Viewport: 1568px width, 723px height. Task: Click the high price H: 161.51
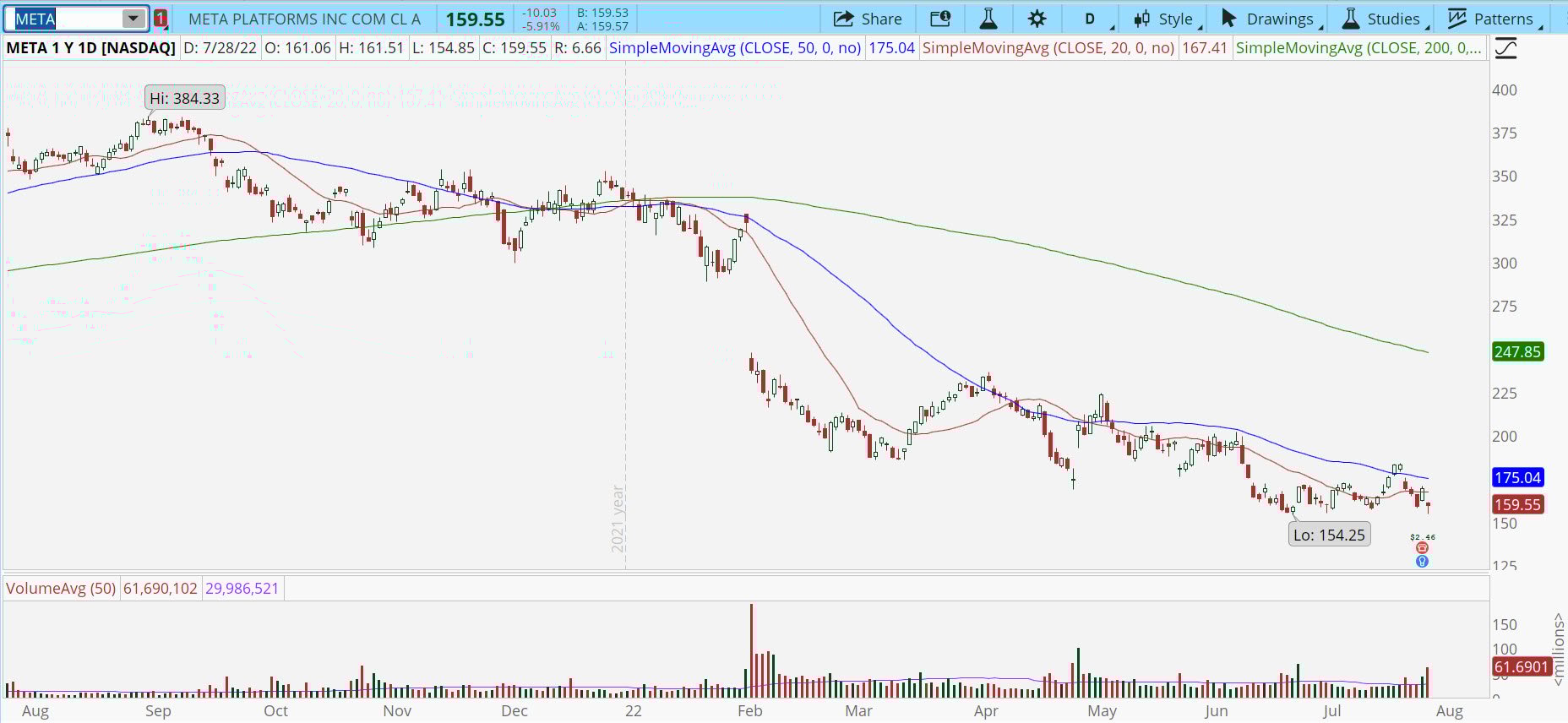click(x=371, y=48)
